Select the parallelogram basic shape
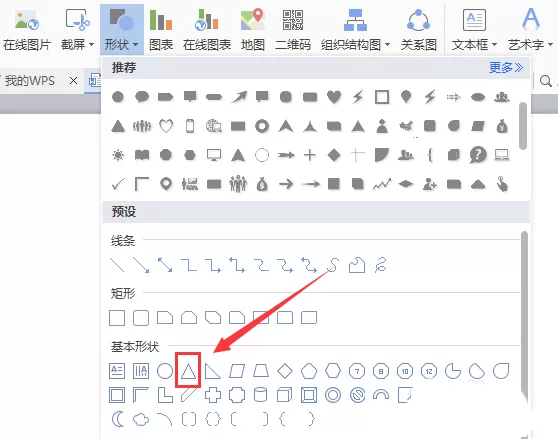558x439 pixels. point(237,371)
